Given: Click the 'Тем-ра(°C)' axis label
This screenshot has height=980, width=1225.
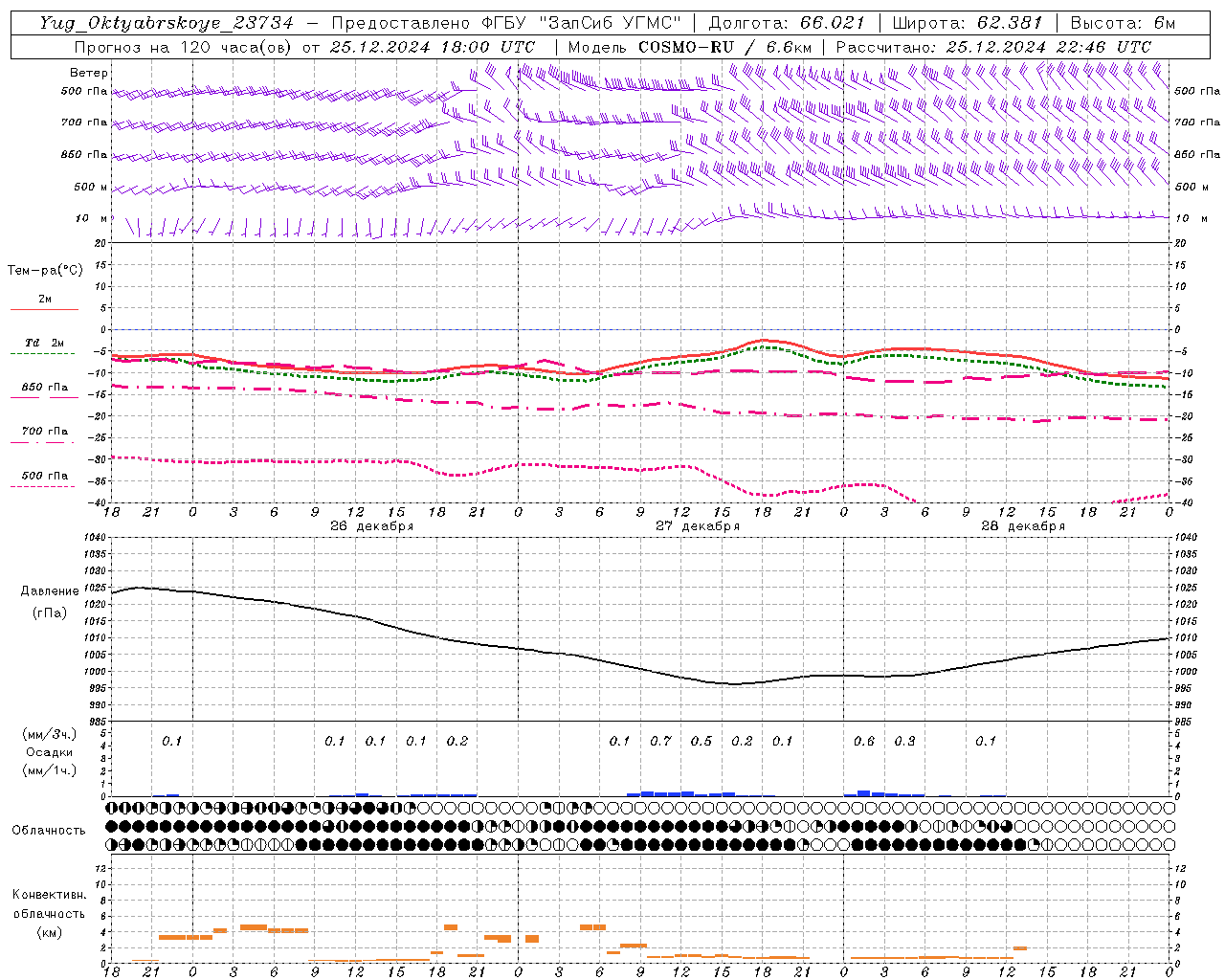Looking at the screenshot, I should pos(45,271).
